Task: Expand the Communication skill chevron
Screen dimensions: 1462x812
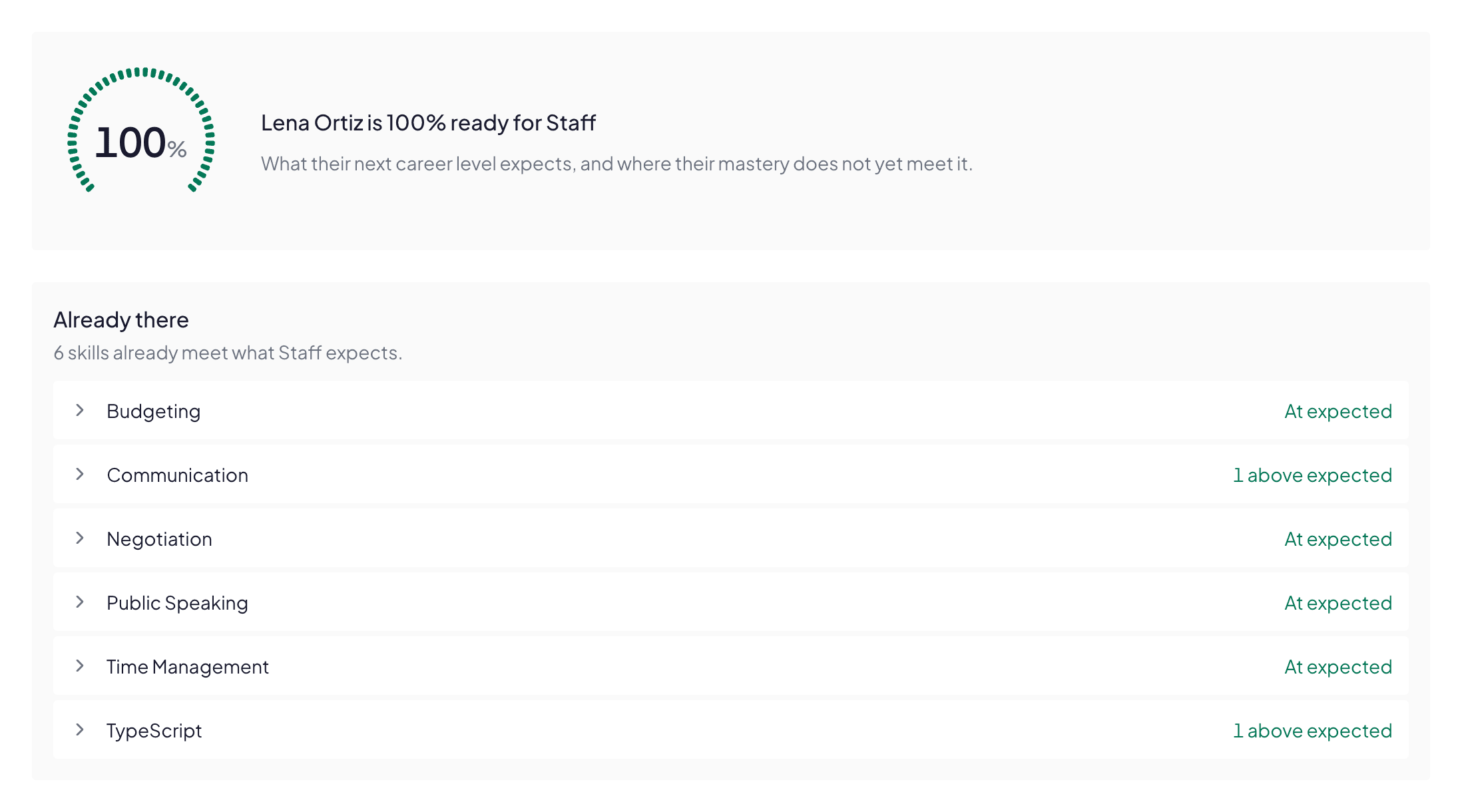Action: (x=80, y=475)
